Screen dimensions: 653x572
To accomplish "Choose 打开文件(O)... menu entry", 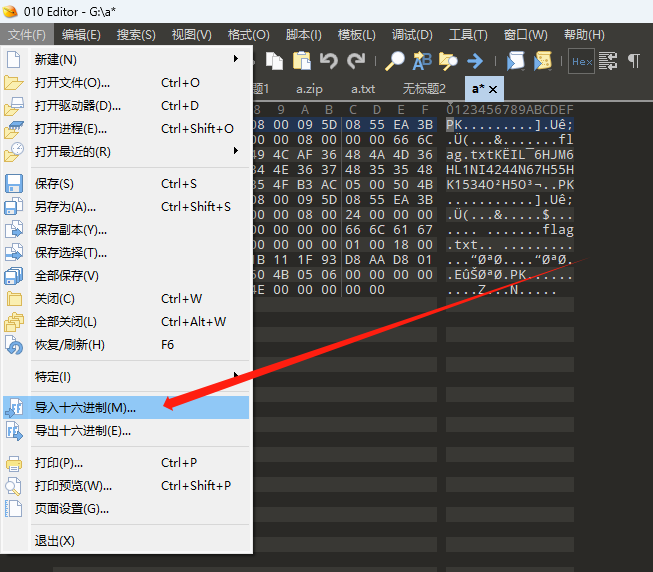I will tap(126, 83).
